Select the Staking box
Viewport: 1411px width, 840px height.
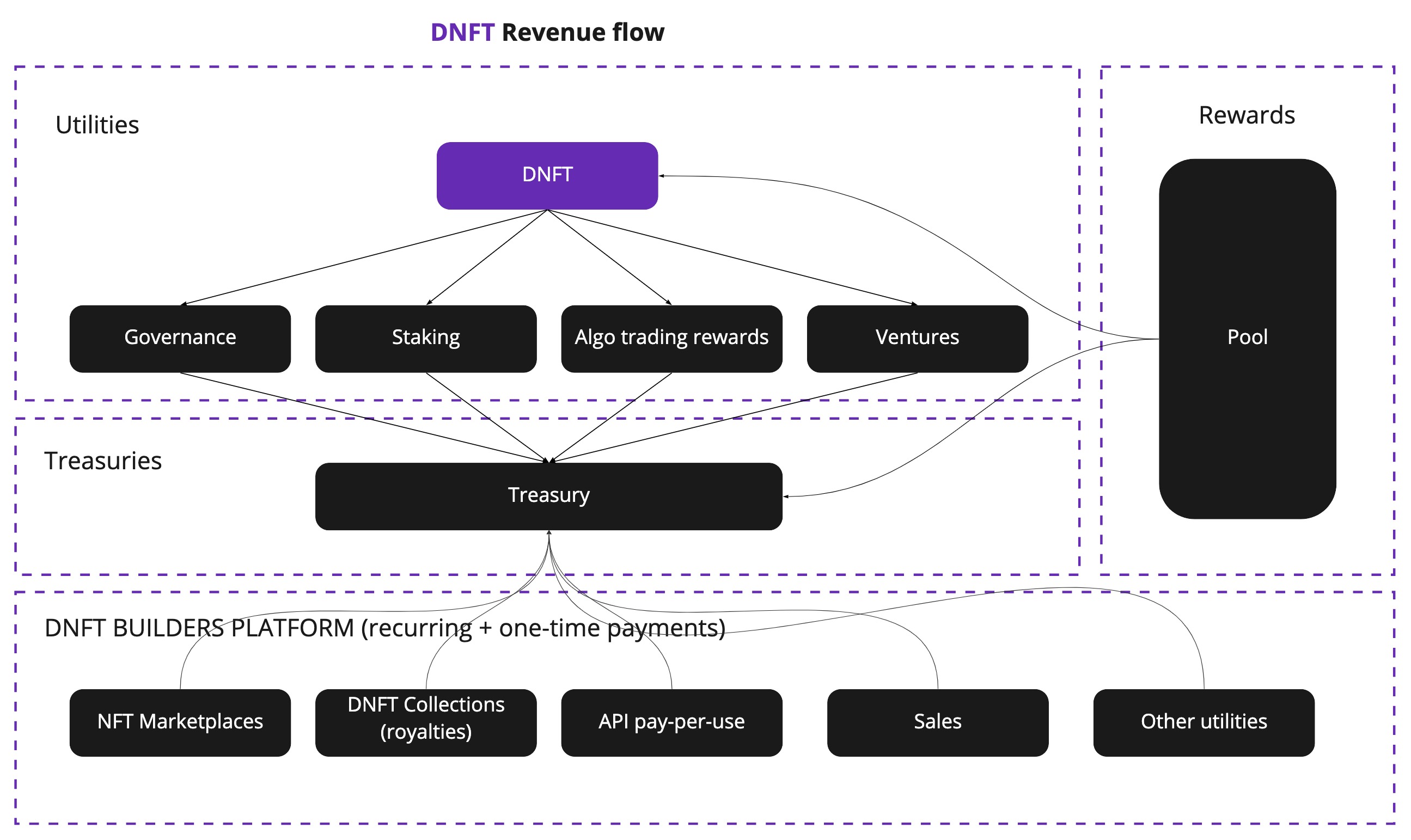tap(426, 339)
